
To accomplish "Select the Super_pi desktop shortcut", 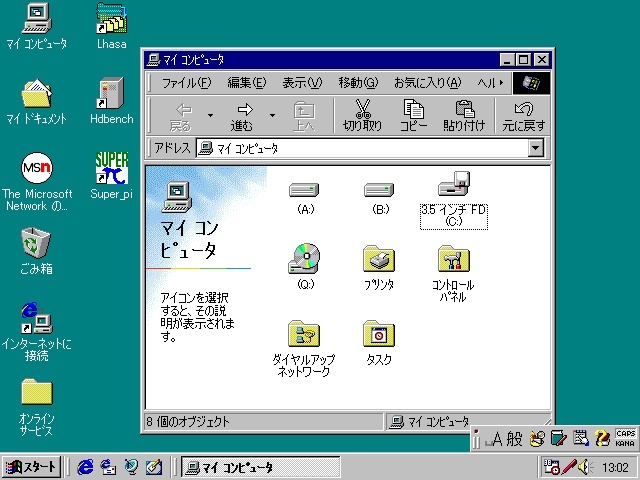I will click(111, 176).
